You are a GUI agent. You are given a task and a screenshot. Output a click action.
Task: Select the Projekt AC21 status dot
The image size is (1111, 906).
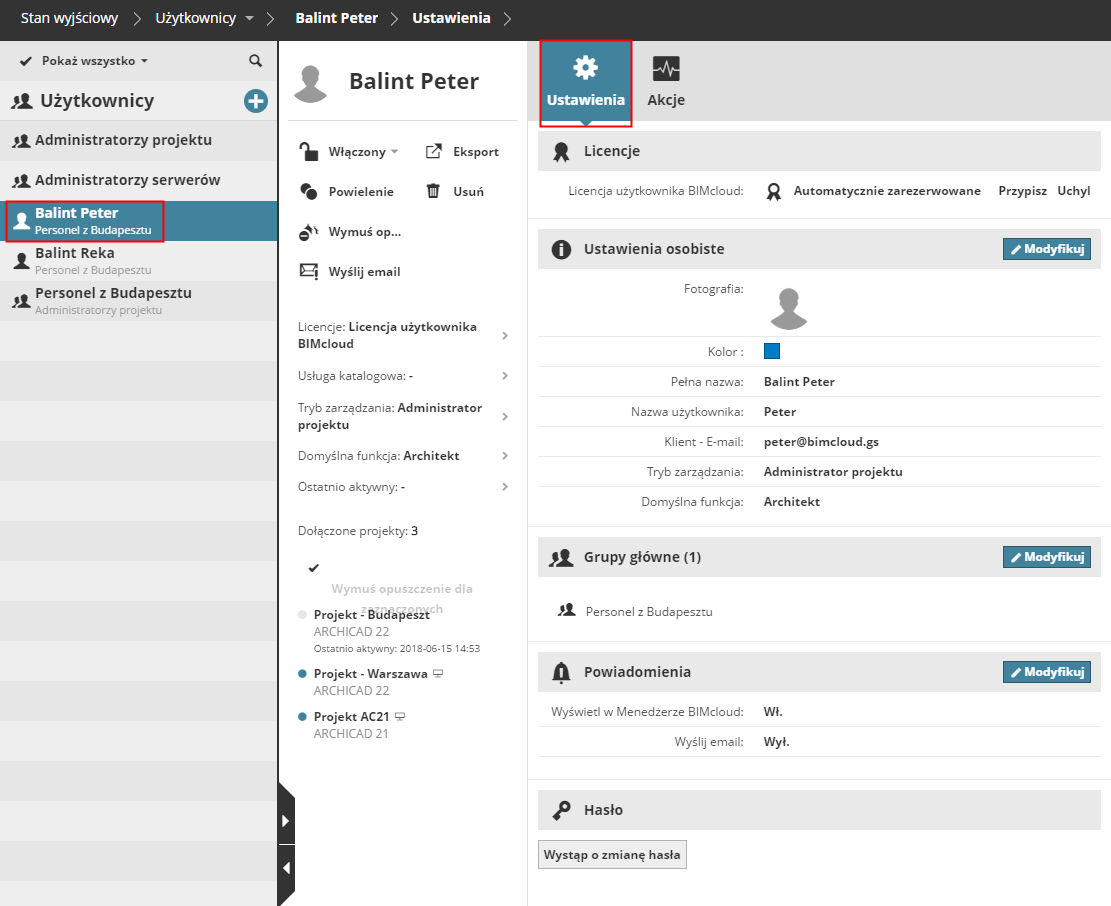[x=303, y=717]
